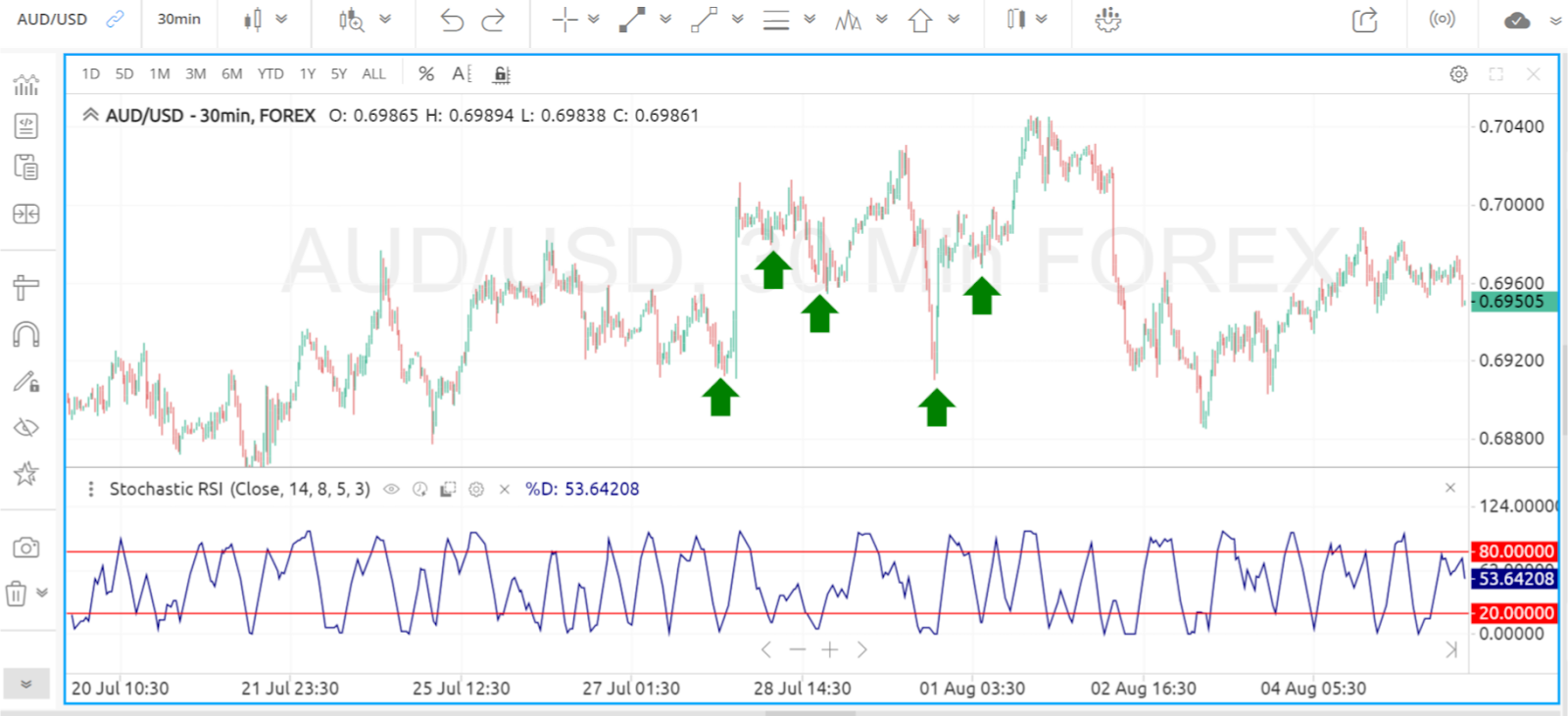The width and height of the screenshot is (1568, 716).
Task: Select the 1Y time range
Action: 308,74
